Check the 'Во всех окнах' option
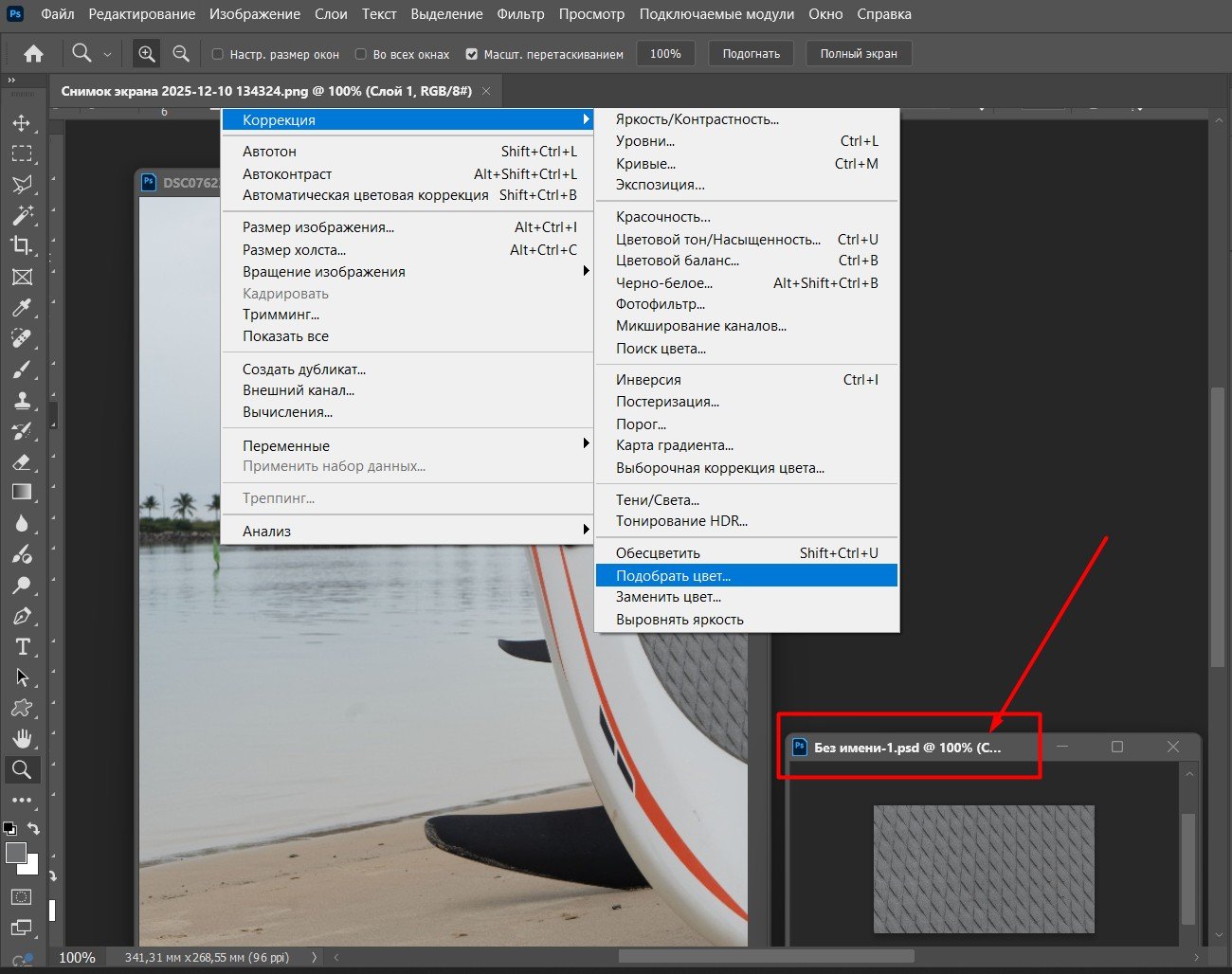This screenshot has height=974, width=1232. [361, 54]
